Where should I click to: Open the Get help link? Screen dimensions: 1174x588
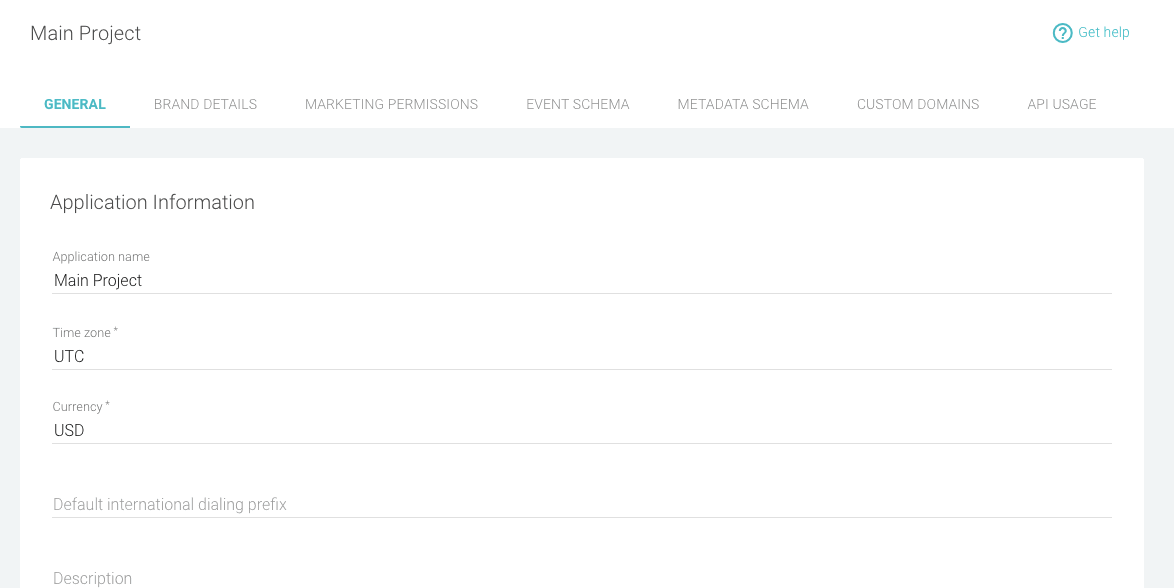(x=1103, y=32)
